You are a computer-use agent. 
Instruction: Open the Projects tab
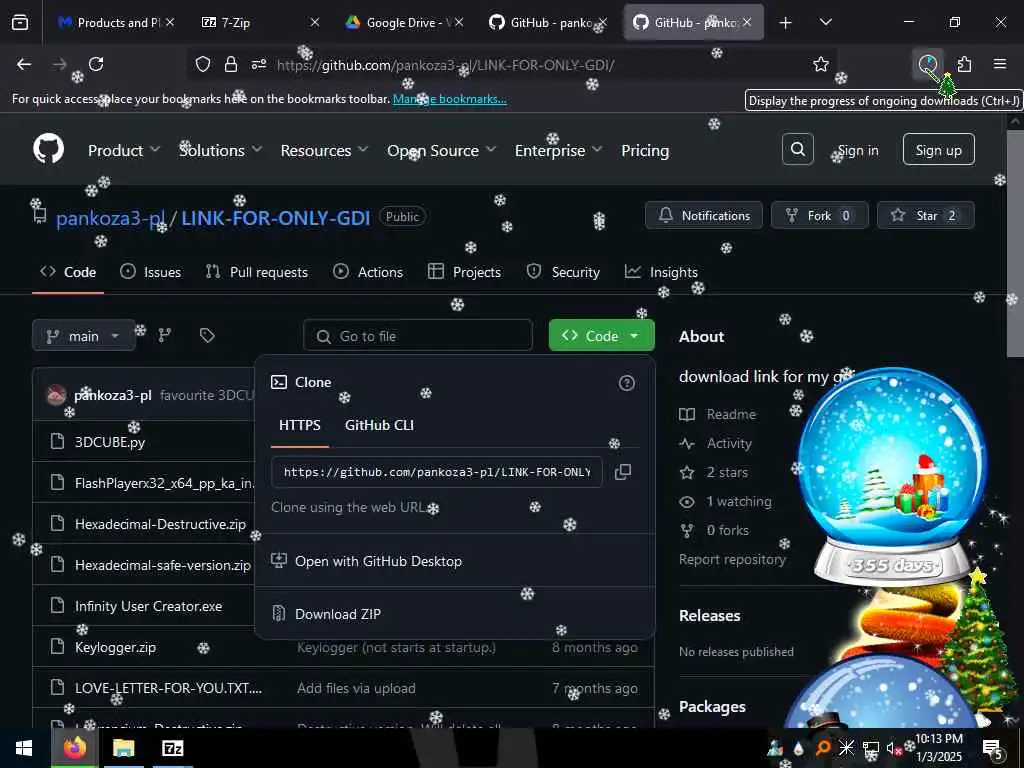tap(464, 272)
